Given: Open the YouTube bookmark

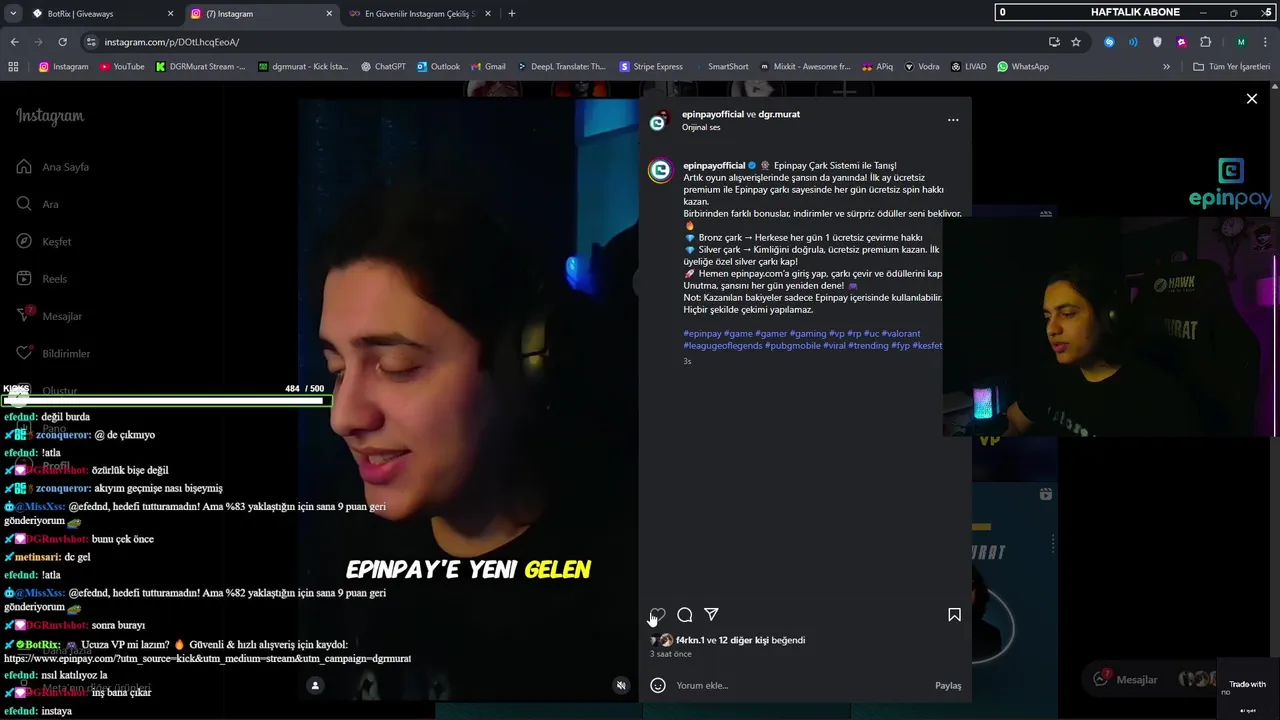Looking at the screenshot, I should click(122, 67).
